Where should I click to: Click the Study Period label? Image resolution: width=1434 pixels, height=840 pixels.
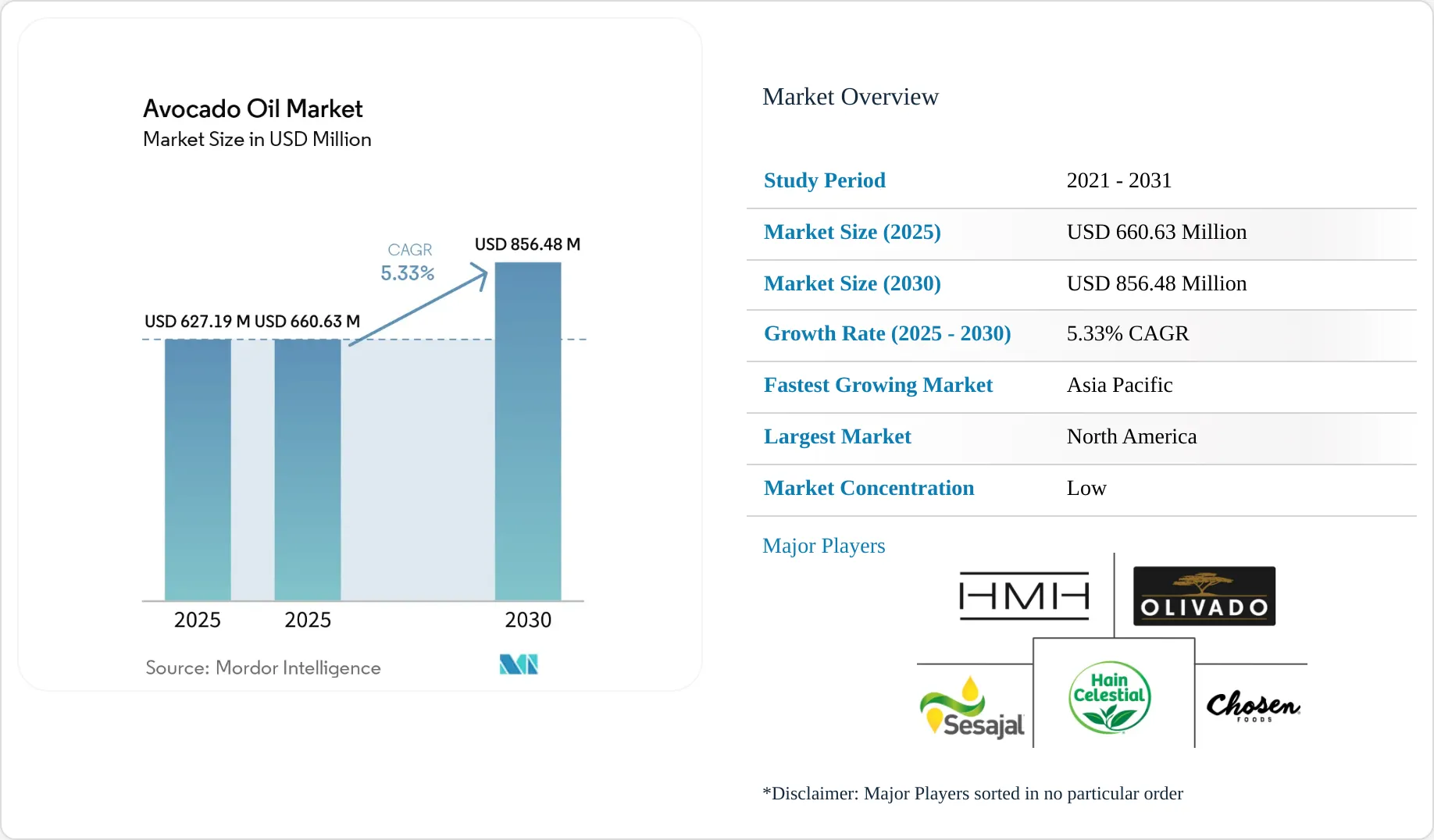pos(825,180)
